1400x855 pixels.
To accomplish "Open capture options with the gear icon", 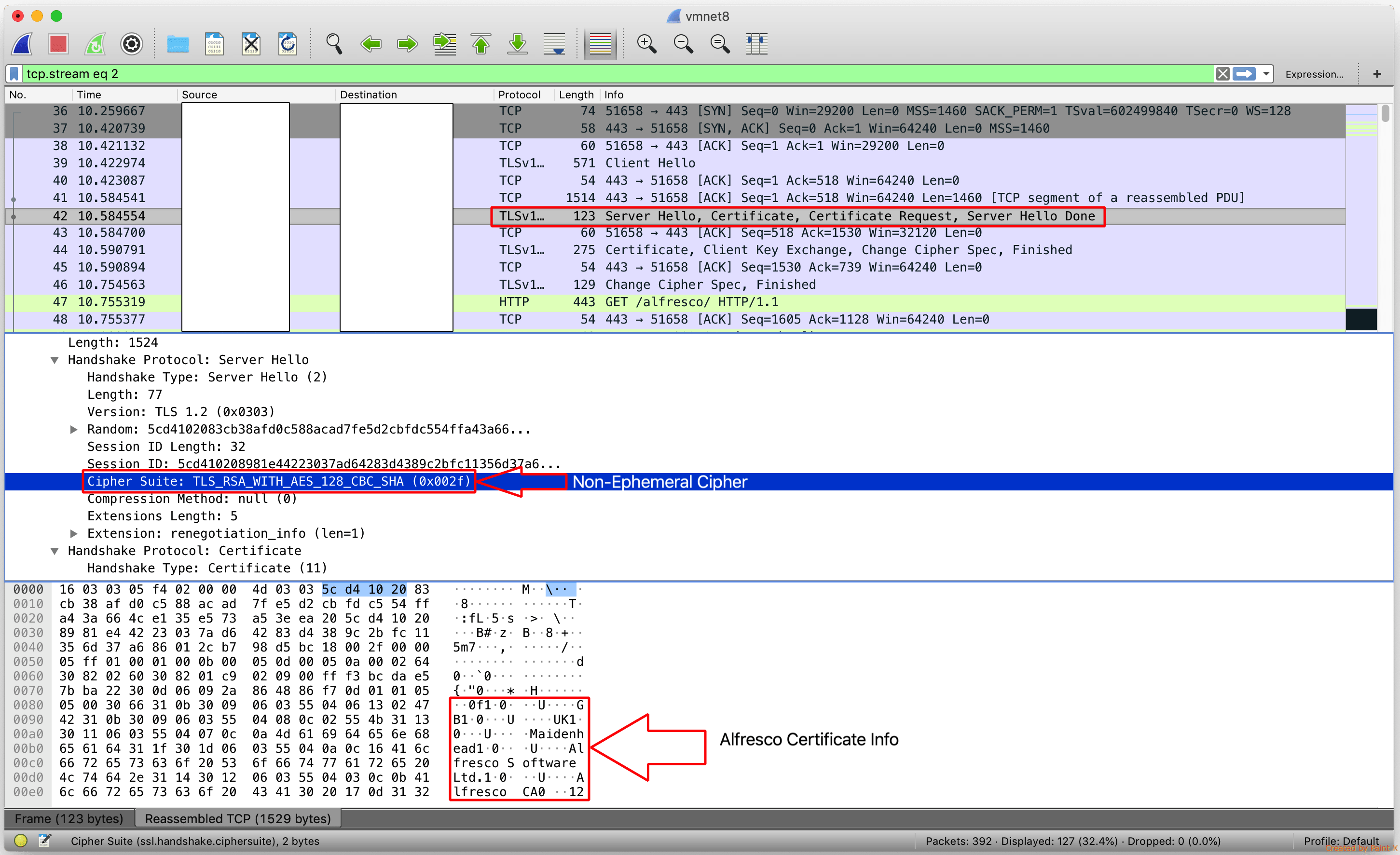I will (131, 44).
